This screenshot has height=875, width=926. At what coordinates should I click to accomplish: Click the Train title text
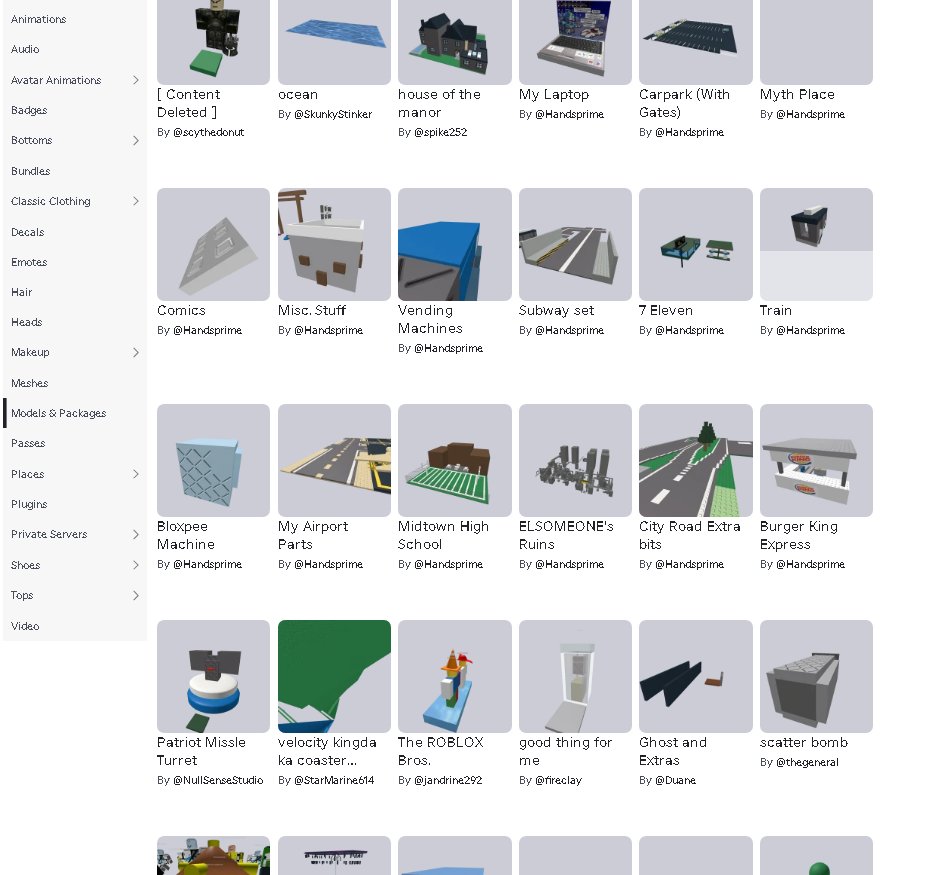[776, 311]
